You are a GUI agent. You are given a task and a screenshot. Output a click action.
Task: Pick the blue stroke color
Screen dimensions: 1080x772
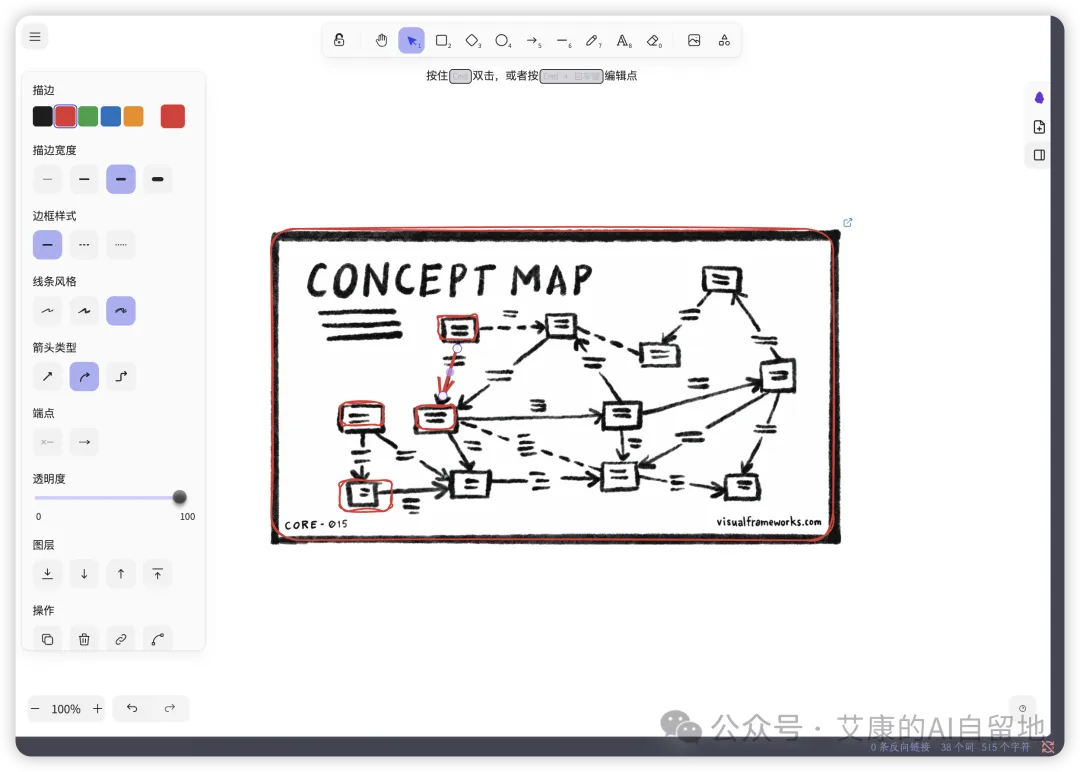[111, 116]
